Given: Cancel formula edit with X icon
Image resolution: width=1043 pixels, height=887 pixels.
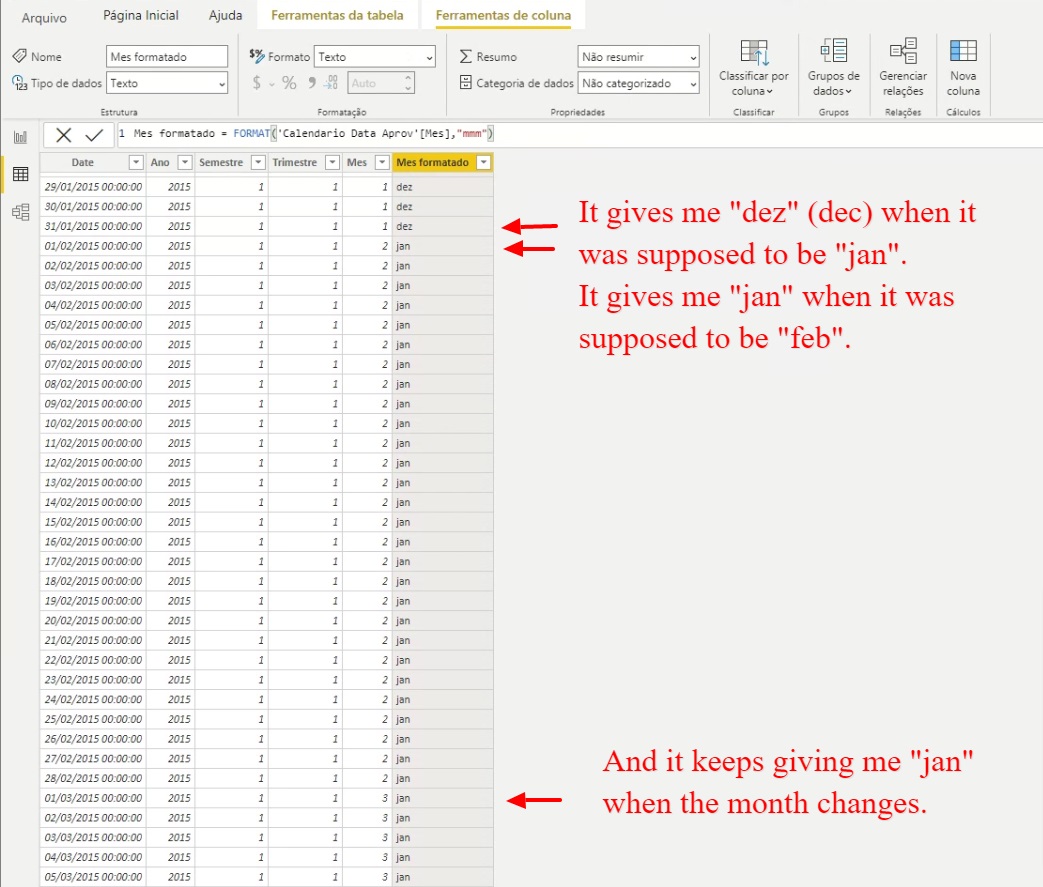Looking at the screenshot, I should click(64, 135).
